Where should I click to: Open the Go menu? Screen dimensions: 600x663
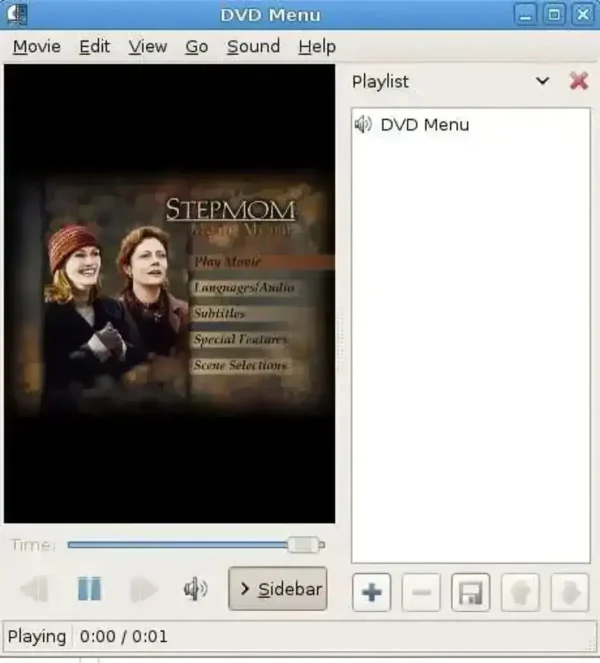[x=197, y=47]
